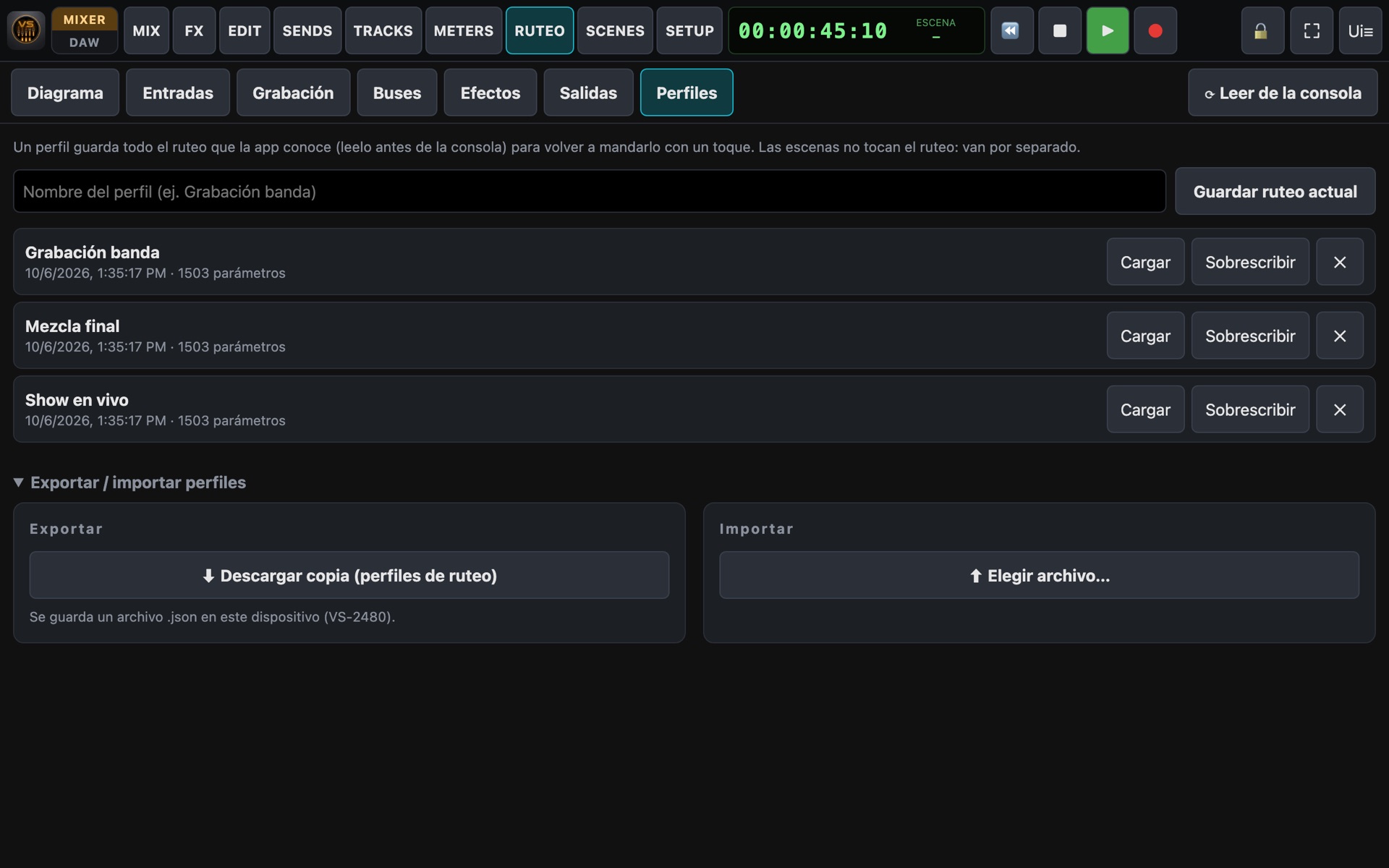The height and width of the screenshot is (868, 1389).
Task: Select the Mezcla final profile name
Action: click(x=72, y=326)
